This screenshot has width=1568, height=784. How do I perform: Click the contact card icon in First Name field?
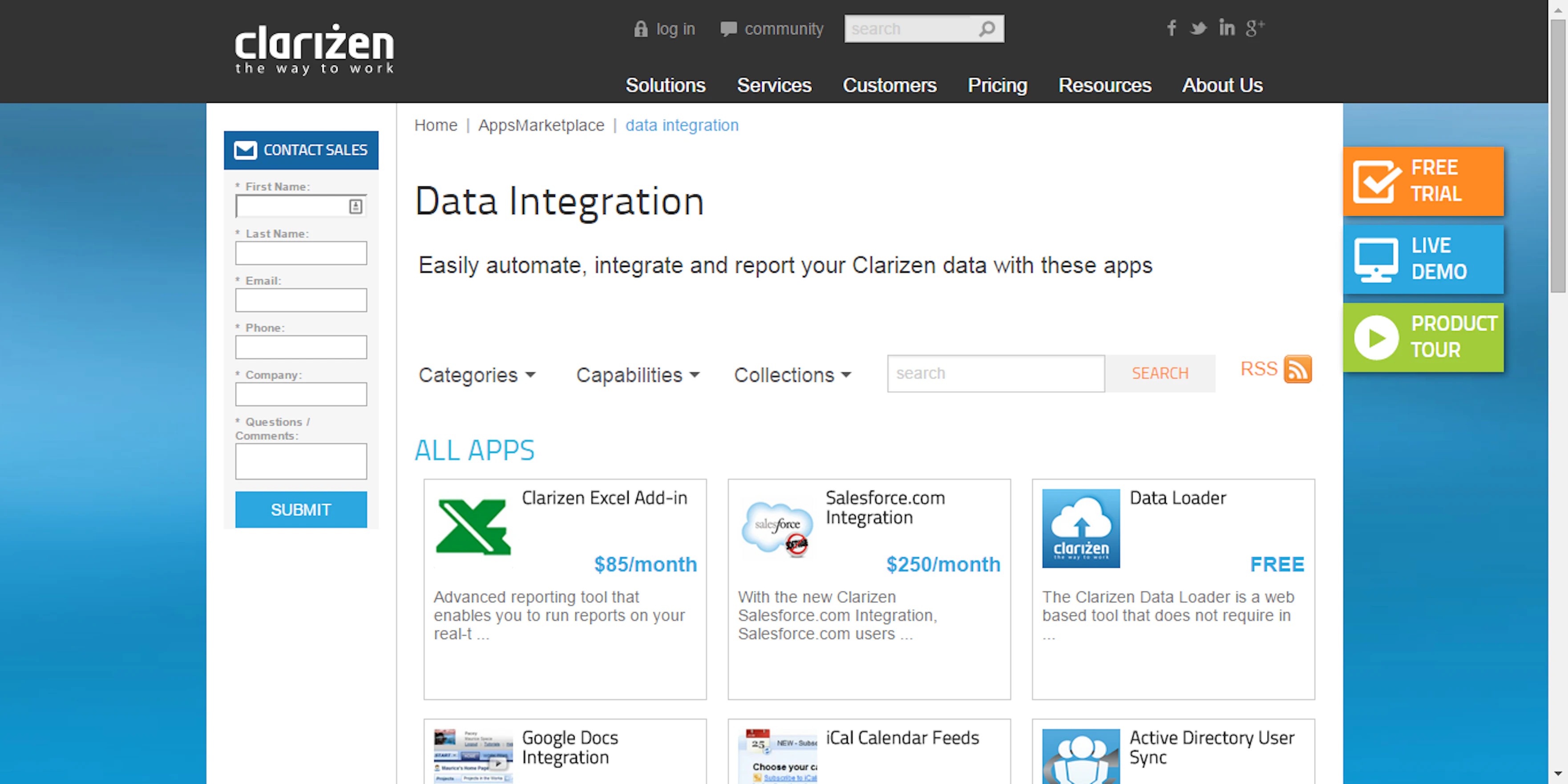(x=356, y=206)
